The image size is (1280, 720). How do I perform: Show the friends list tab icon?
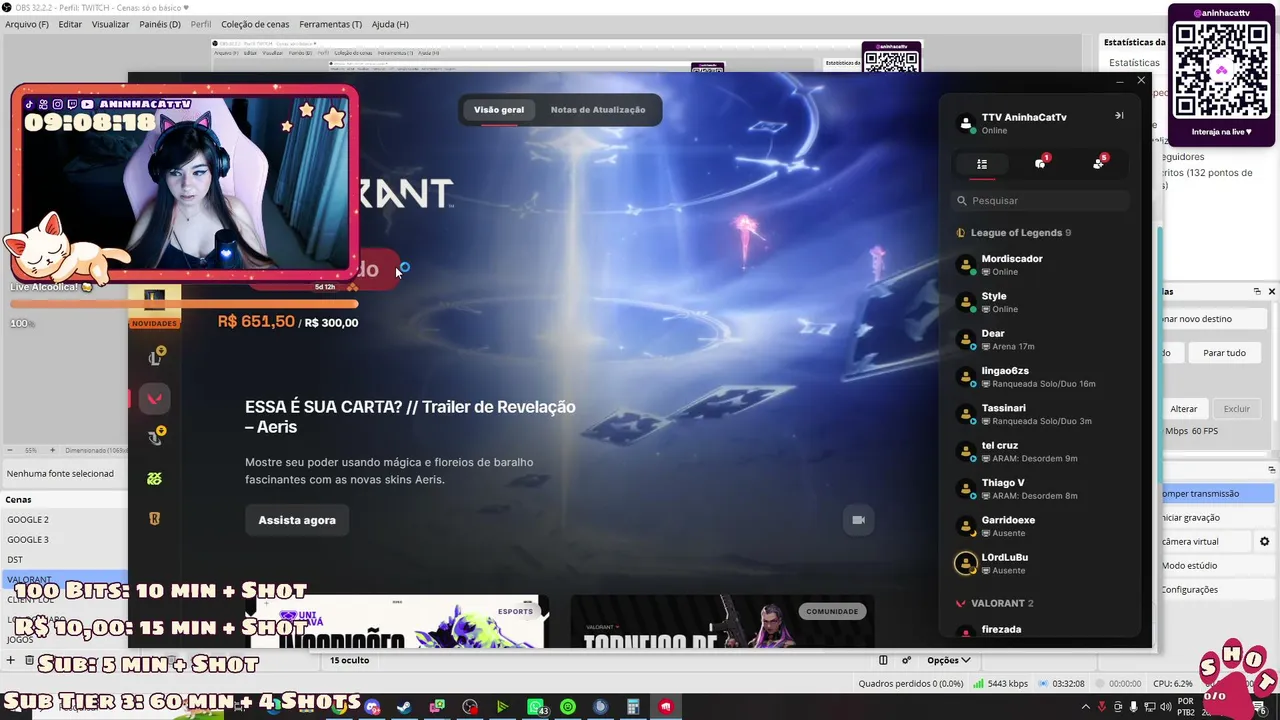point(982,164)
